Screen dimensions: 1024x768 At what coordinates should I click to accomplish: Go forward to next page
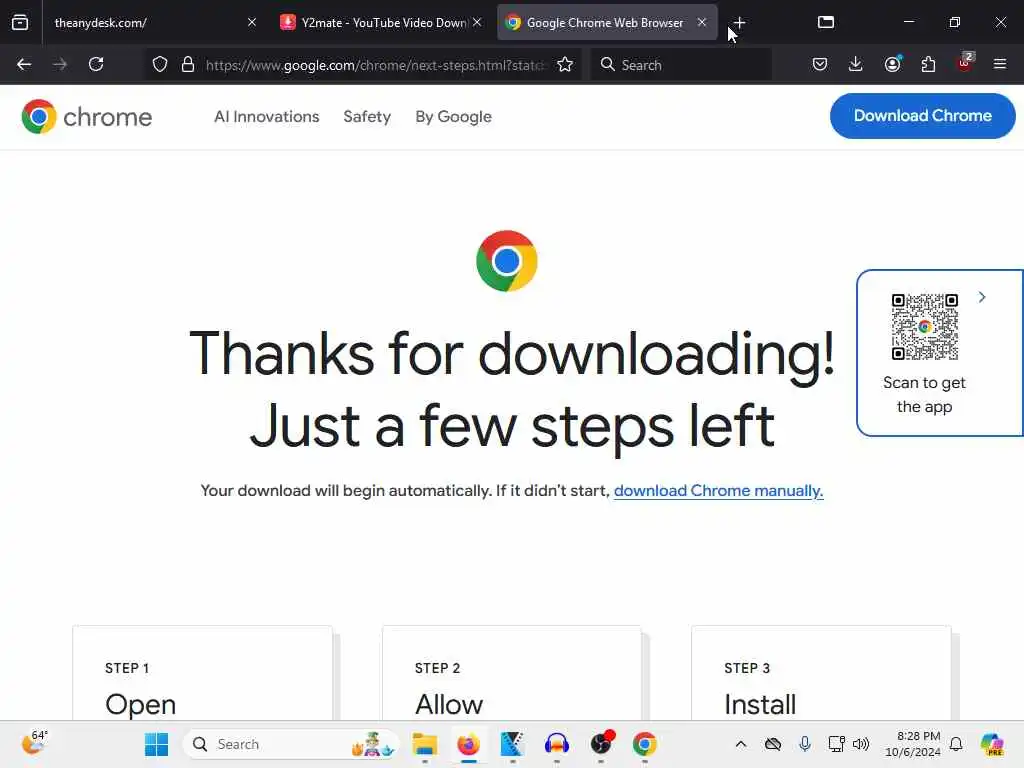[x=60, y=65]
